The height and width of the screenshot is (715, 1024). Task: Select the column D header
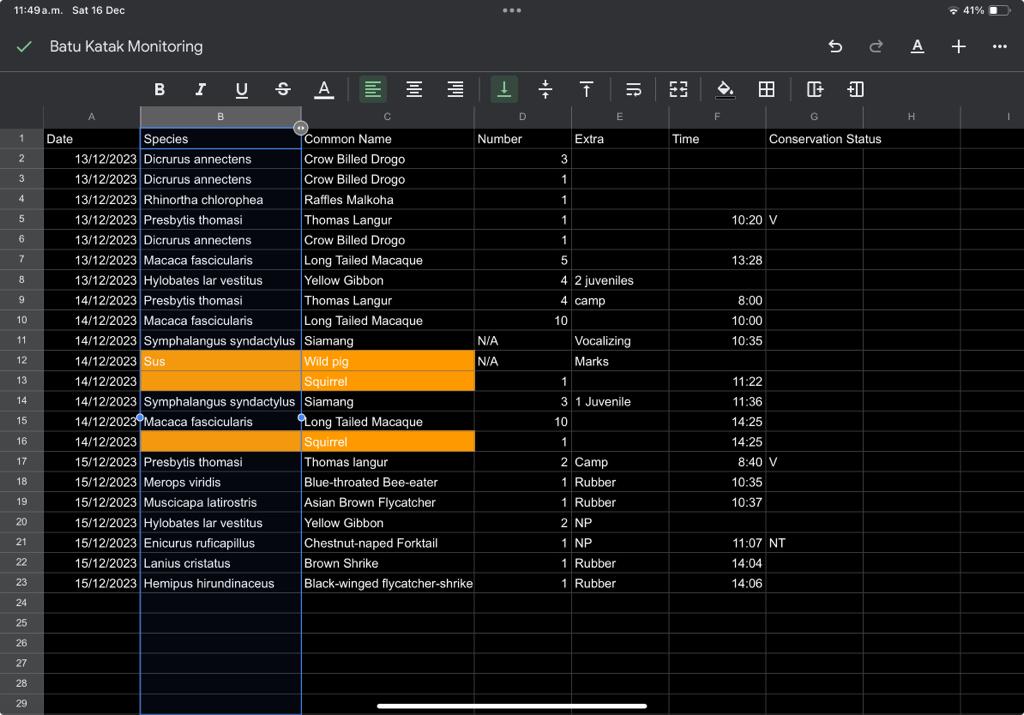[522, 117]
